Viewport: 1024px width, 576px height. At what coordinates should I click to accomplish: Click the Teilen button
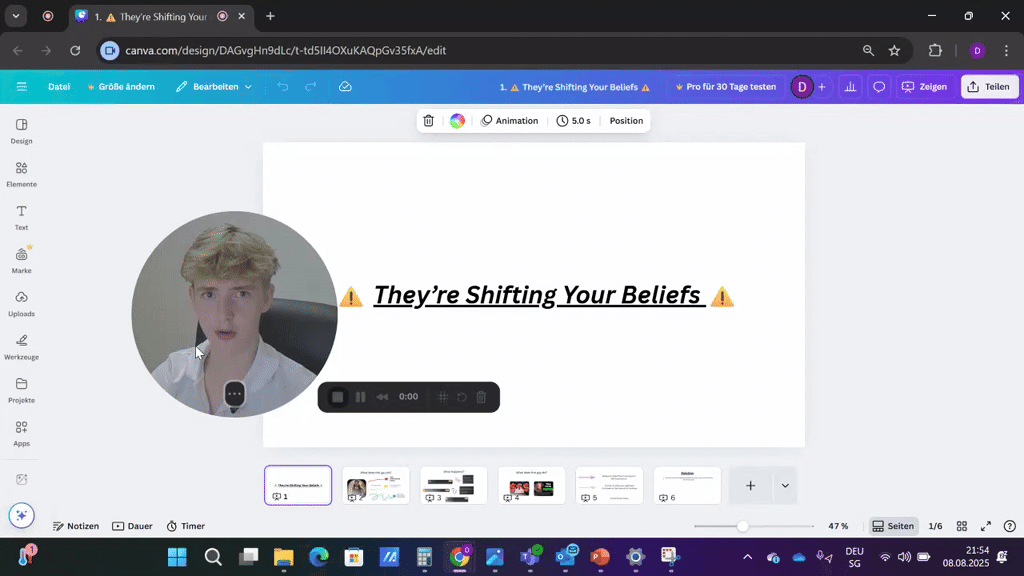pos(989,87)
